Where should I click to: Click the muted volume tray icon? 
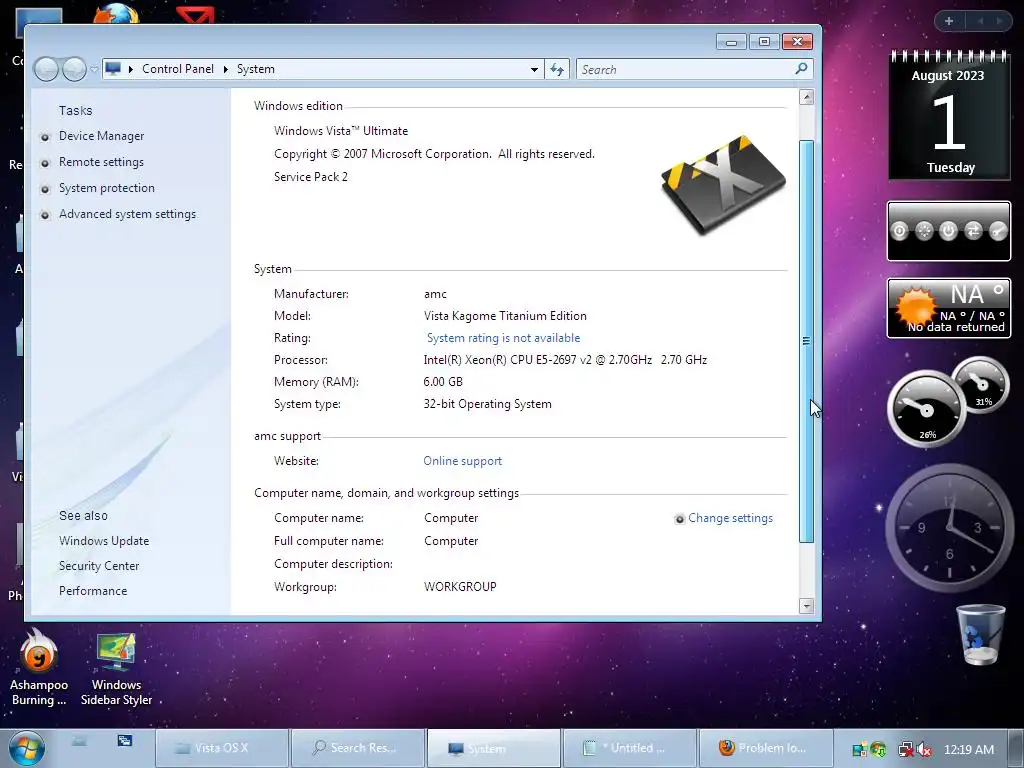pyautogui.click(x=925, y=750)
